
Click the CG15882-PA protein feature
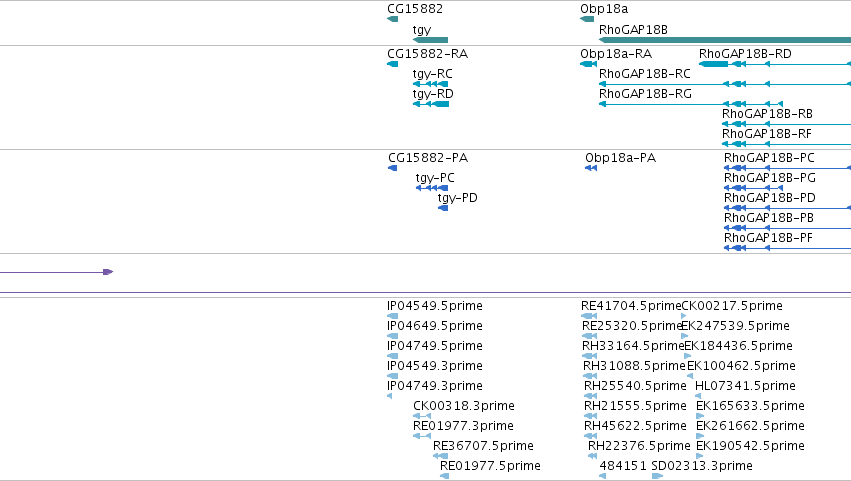[392, 168]
